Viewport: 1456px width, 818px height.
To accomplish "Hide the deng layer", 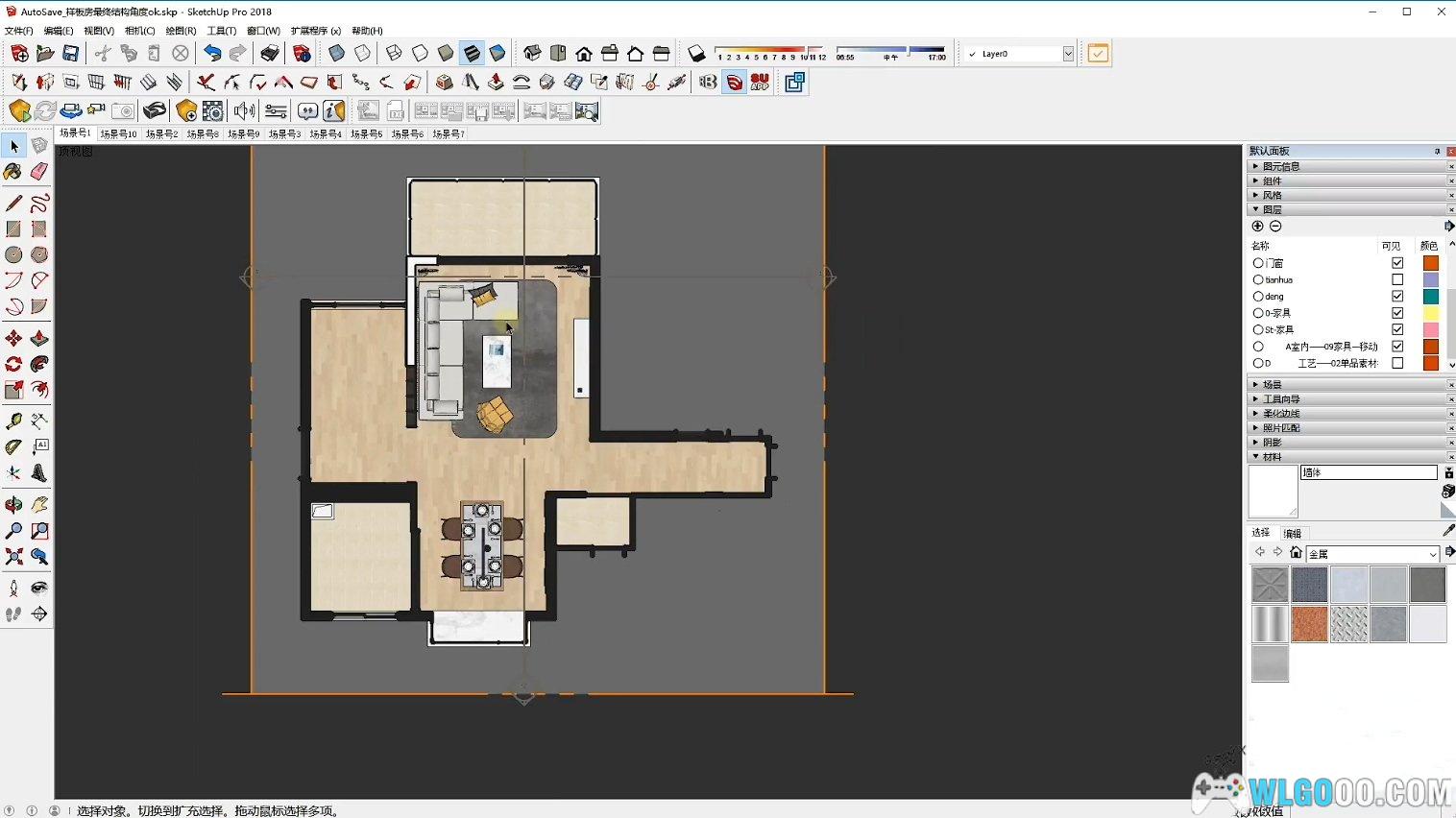I will (1397, 297).
